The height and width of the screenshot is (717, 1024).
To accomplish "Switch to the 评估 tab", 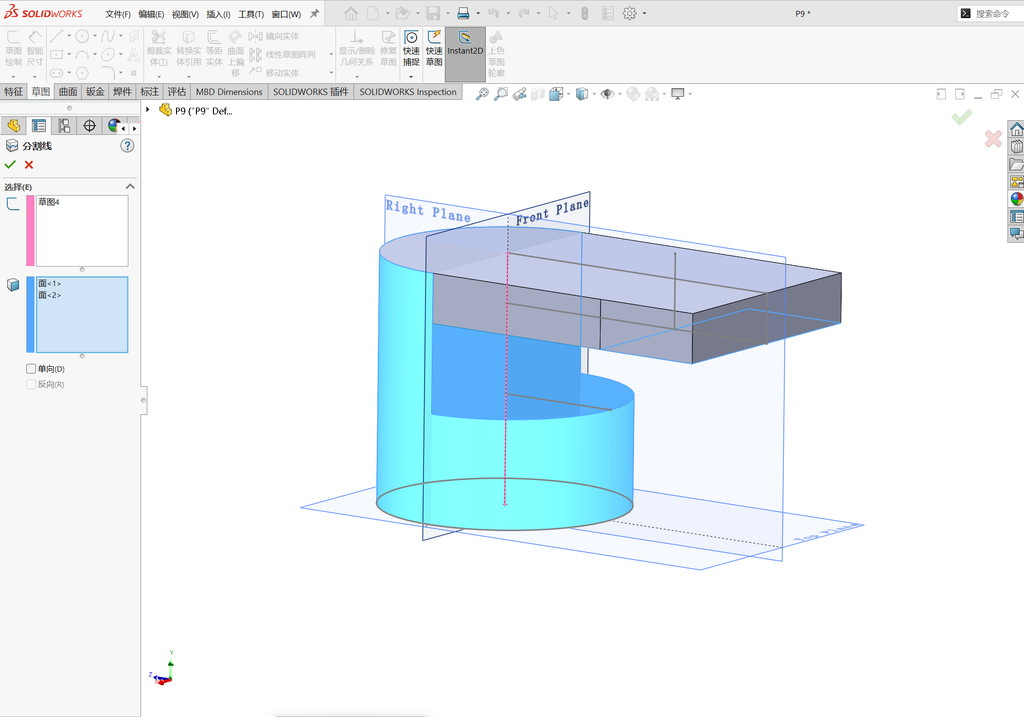I will click(176, 91).
